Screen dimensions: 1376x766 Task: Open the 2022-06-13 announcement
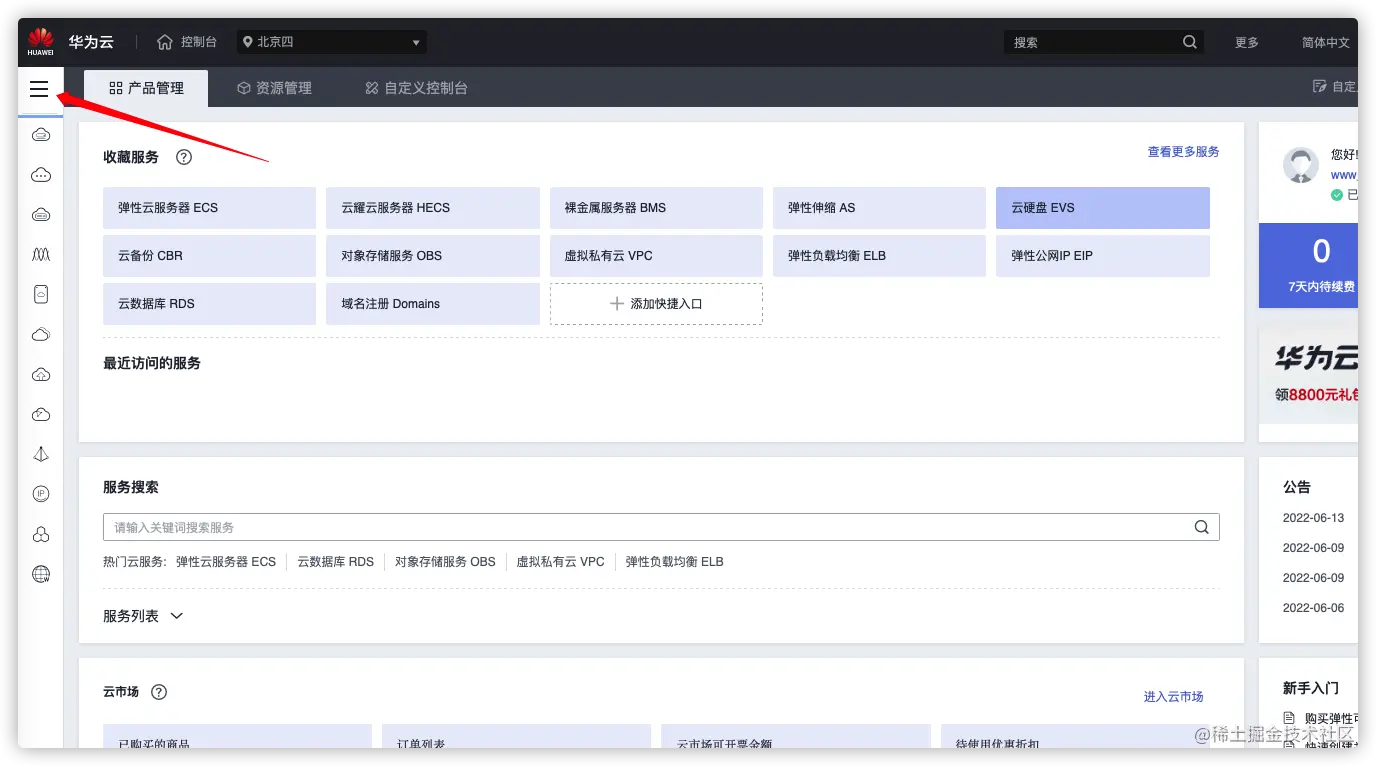[x=1313, y=518]
